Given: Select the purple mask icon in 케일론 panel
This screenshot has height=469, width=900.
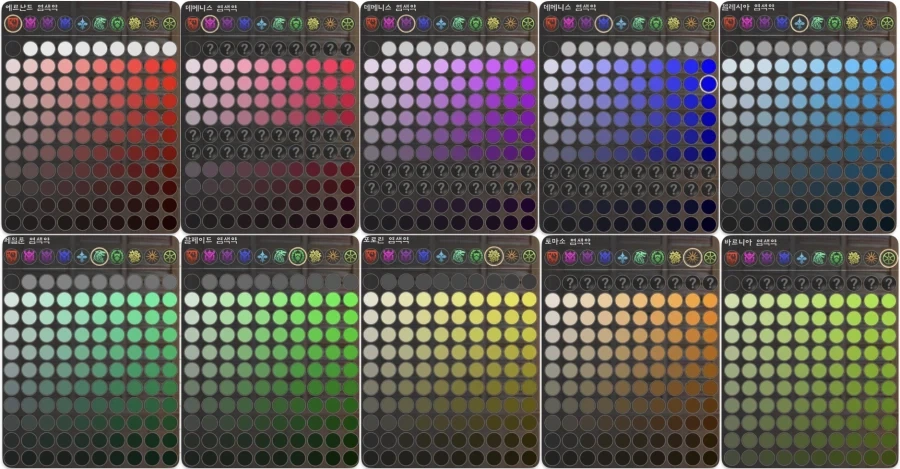Looking at the screenshot, I should (x=46, y=256).
